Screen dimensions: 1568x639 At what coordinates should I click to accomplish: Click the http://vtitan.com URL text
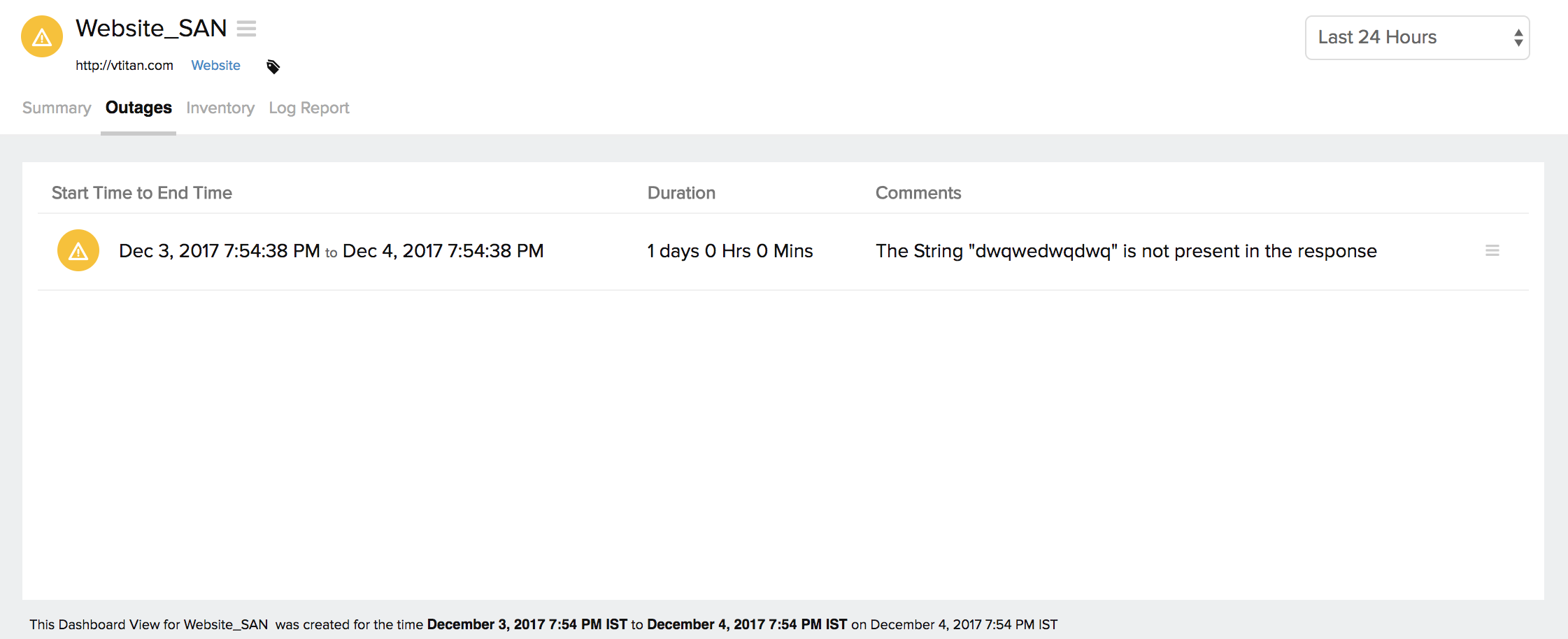point(124,65)
